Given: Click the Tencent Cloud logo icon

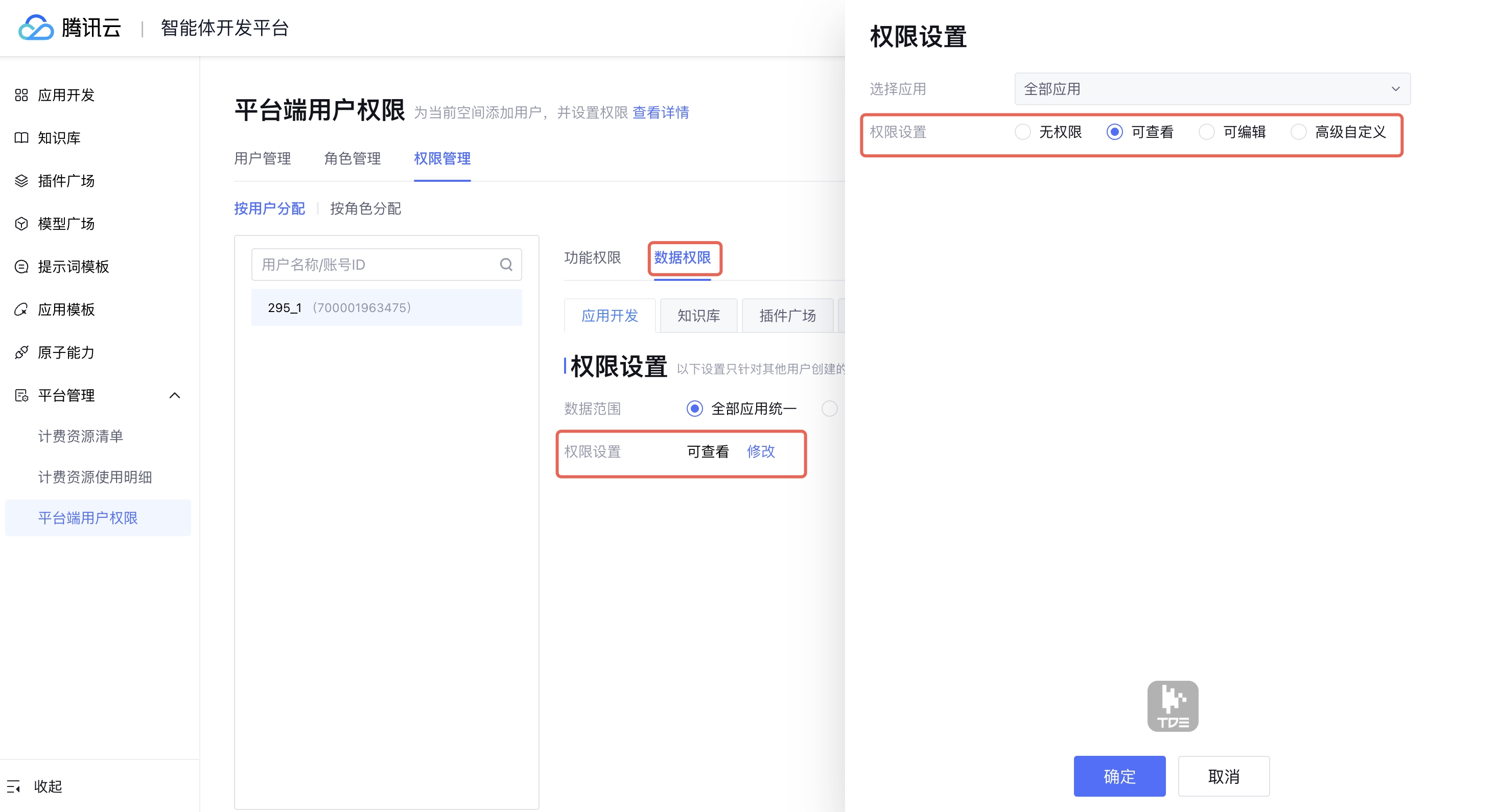Looking at the screenshot, I should [x=36, y=27].
